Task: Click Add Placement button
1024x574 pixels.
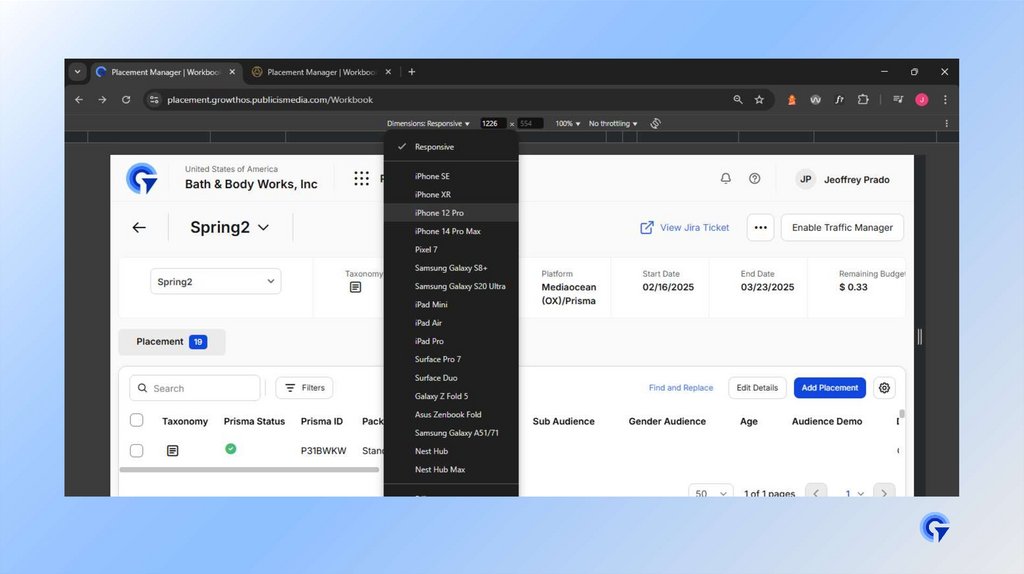Action: click(x=829, y=388)
